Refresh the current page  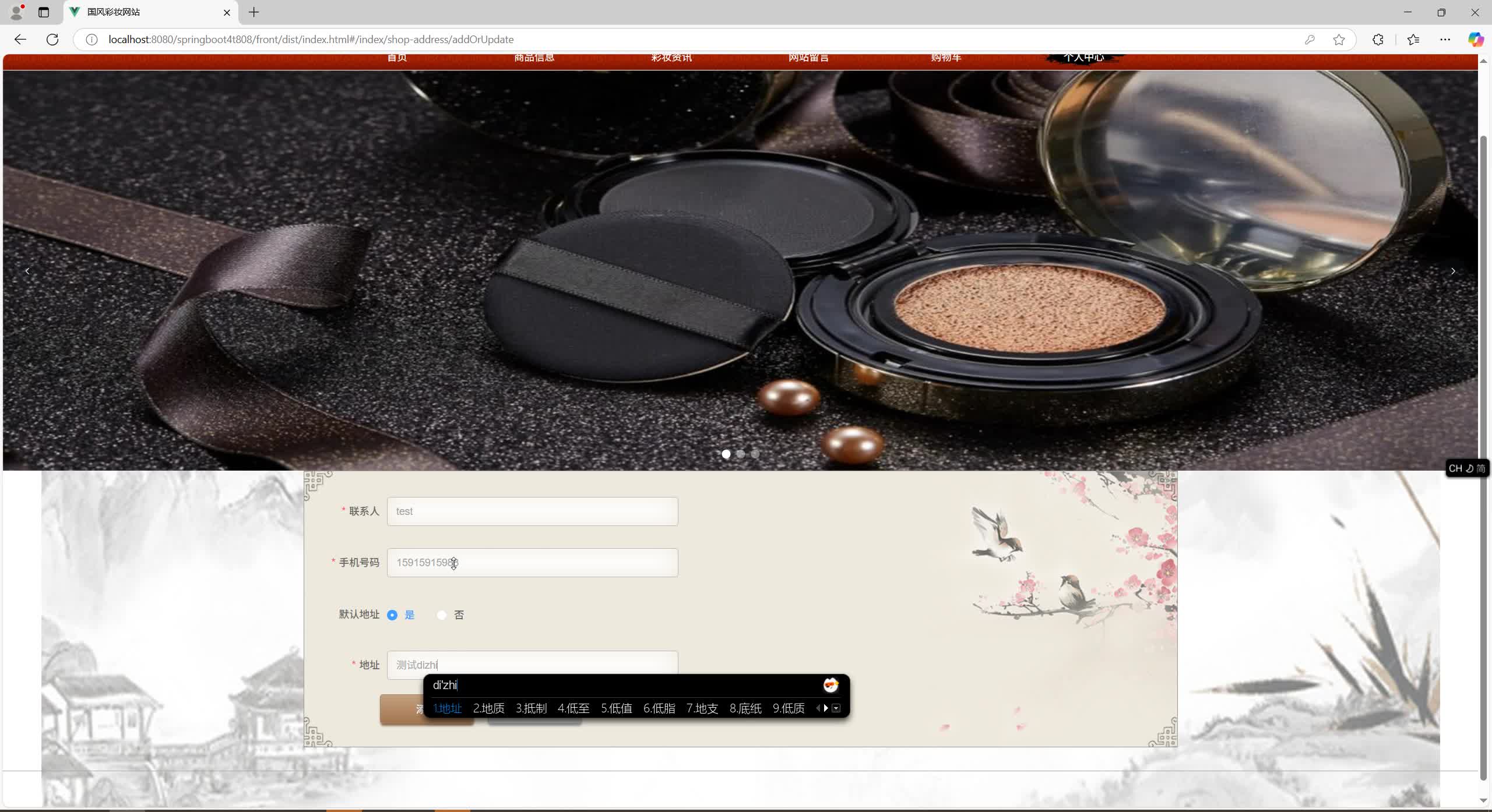[52, 40]
